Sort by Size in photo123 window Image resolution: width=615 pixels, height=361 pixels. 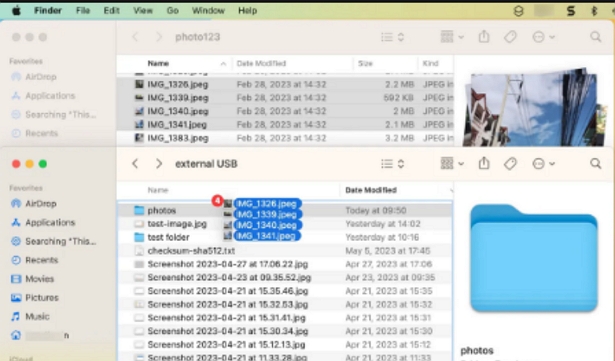[365, 63]
